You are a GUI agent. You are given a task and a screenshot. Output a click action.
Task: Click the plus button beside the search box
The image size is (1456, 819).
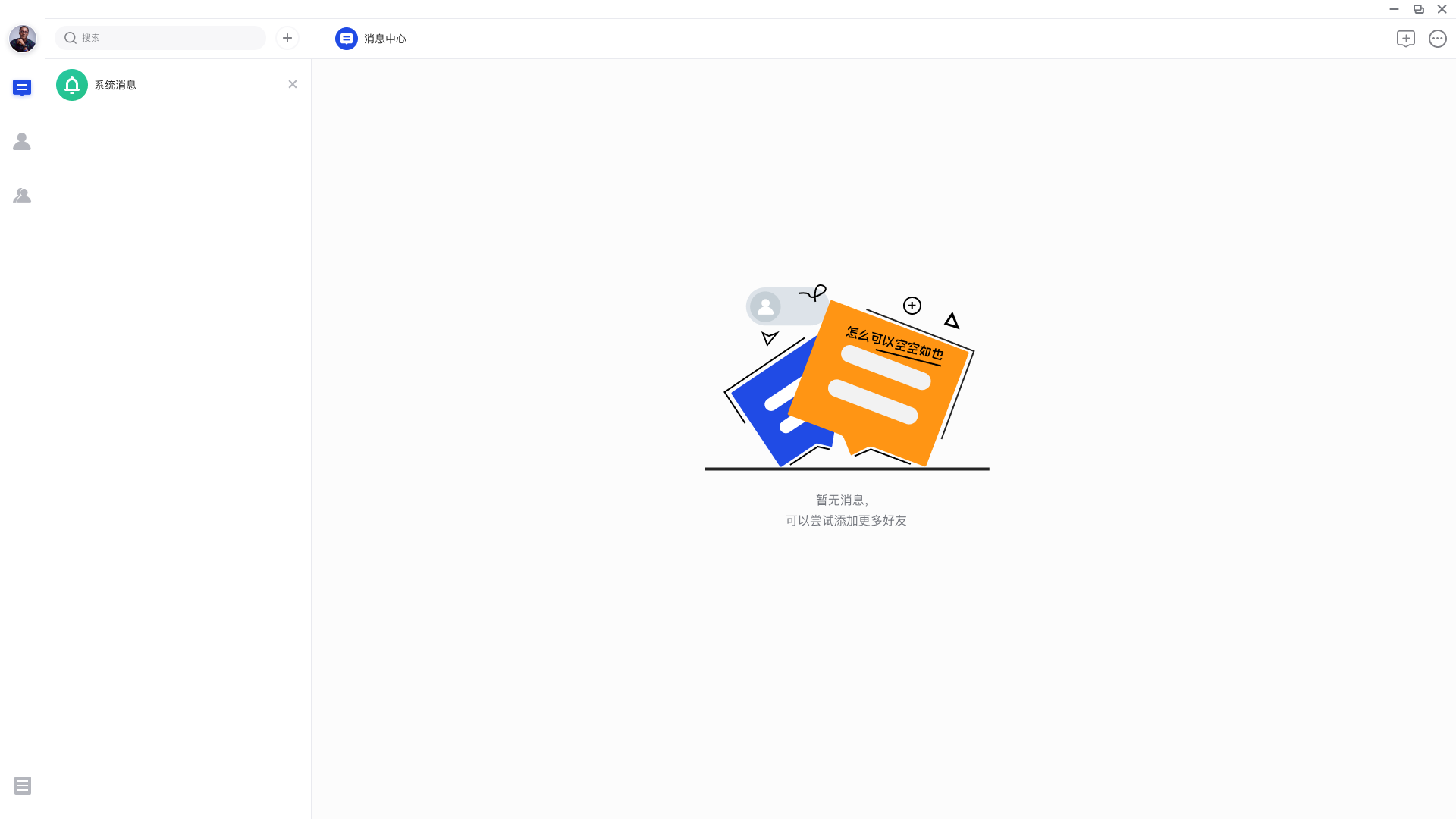pyautogui.click(x=287, y=38)
